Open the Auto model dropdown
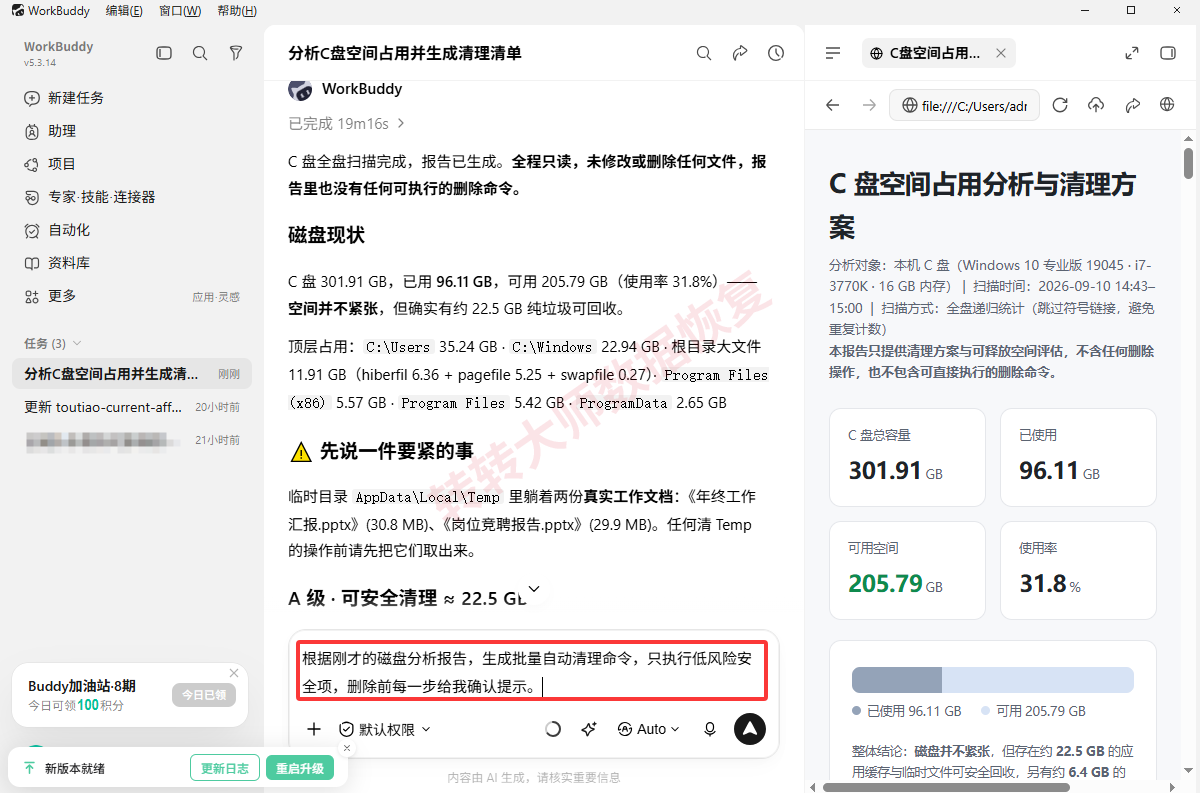The image size is (1200, 793). click(x=649, y=729)
